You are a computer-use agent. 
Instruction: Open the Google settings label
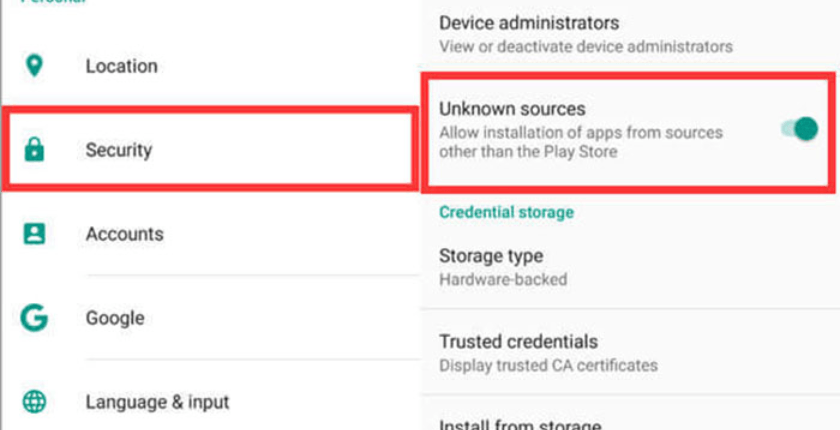coord(115,318)
